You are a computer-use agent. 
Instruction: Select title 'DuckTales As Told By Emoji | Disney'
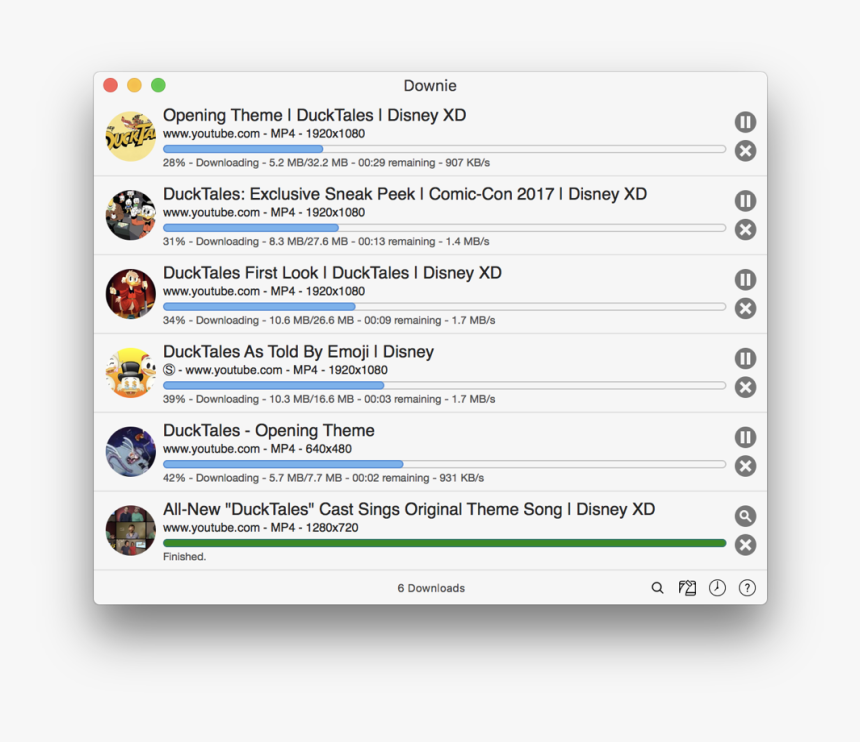point(298,352)
